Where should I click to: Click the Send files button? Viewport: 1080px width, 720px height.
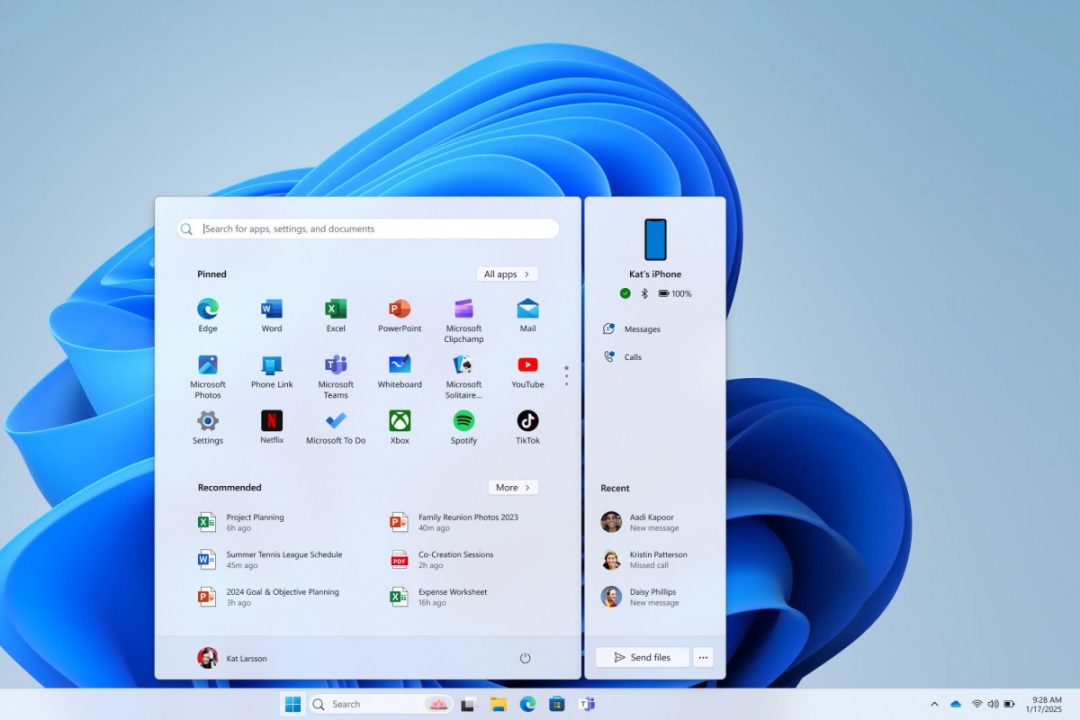point(642,657)
